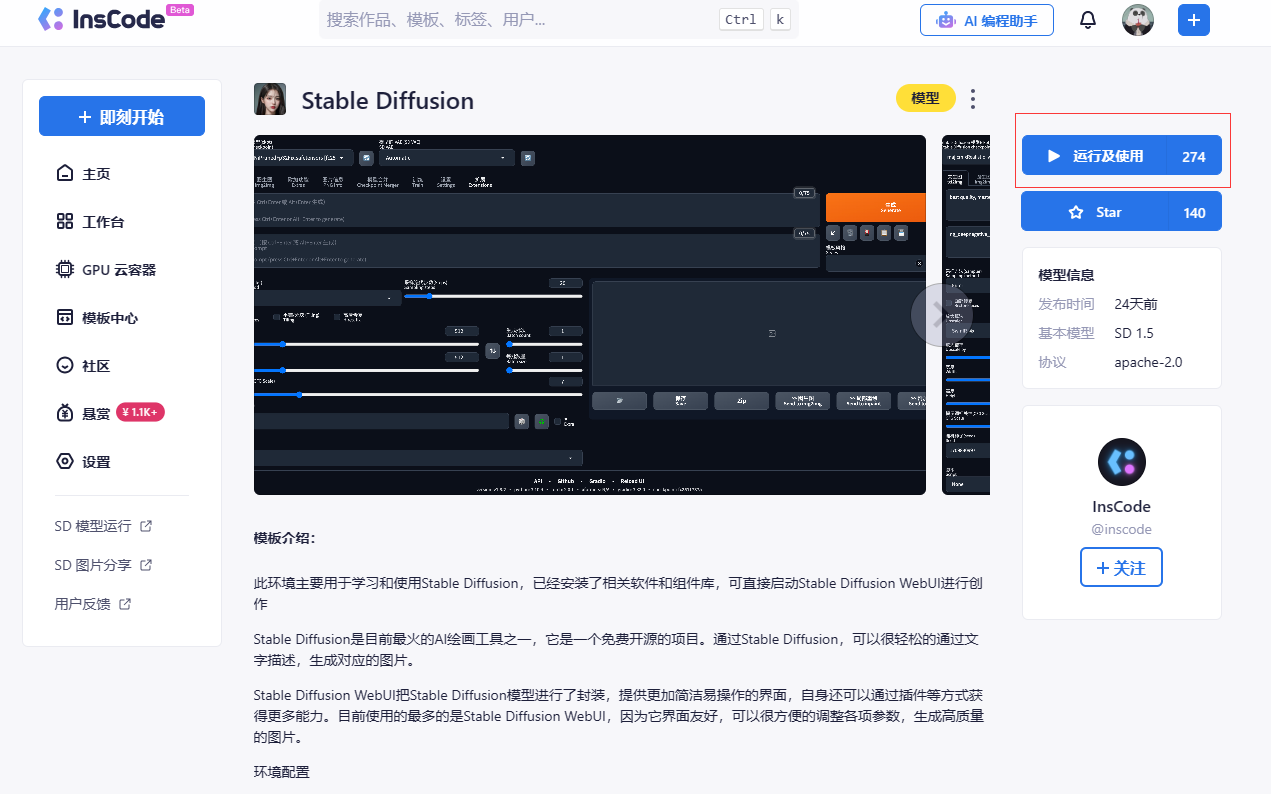Screen dimensions: 1271x794
Task: Click the template icon beside 模板中心
Action: click(x=65, y=318)
